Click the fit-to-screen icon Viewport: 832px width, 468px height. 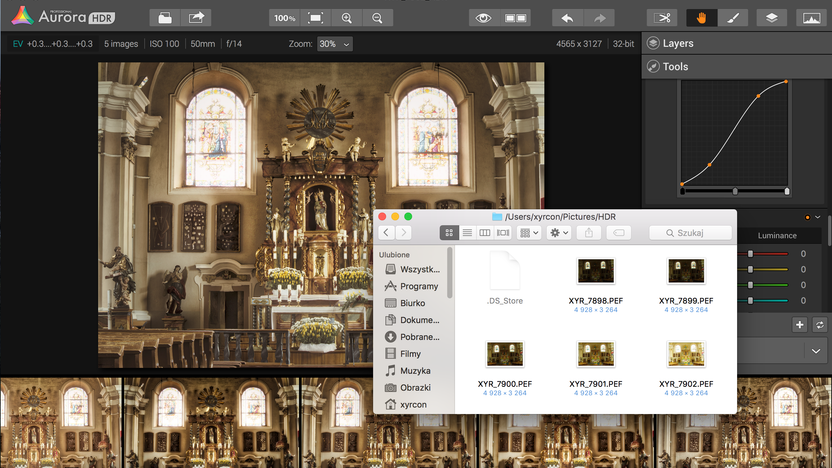[315, 18]
